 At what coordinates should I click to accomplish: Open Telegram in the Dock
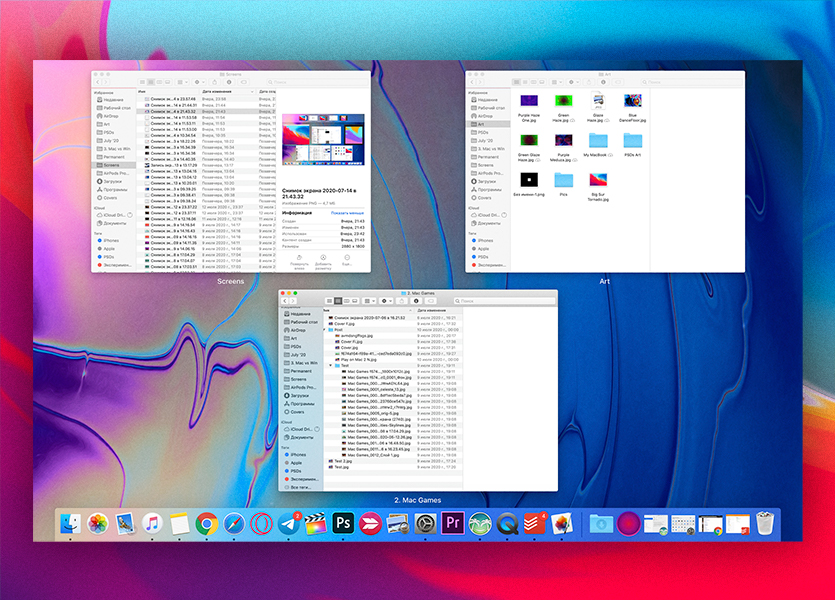point(288,523)
